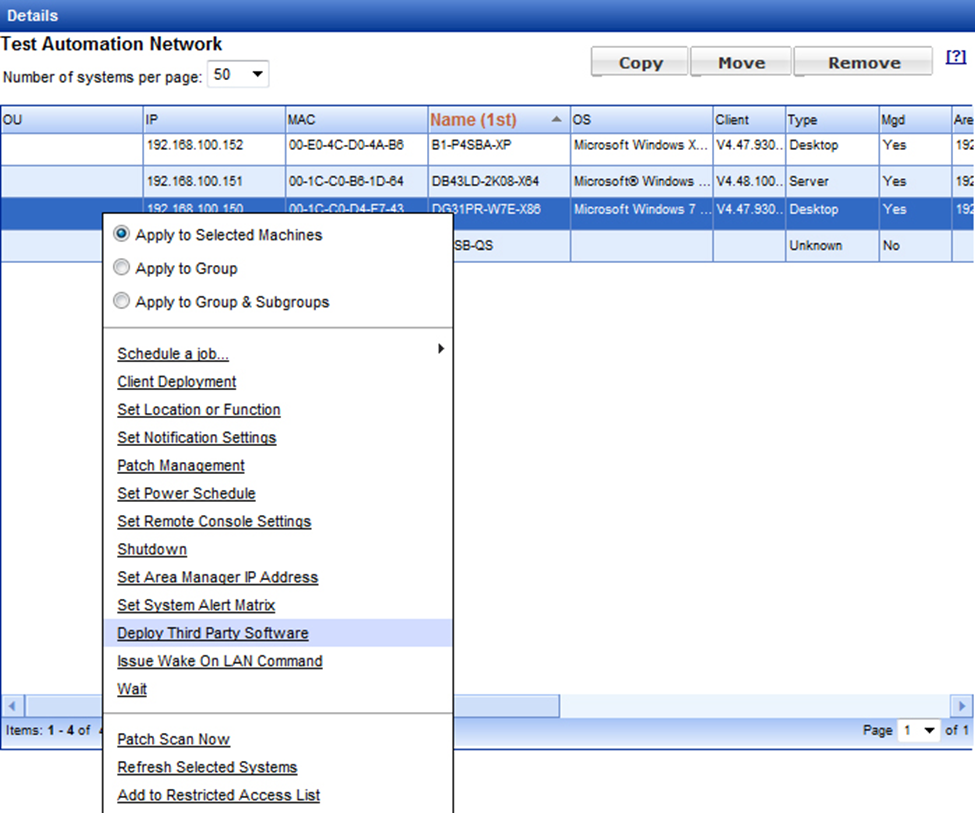Viewport: 975px width, 813px height.
Task: Click Issue Wake On LAN Command
Action: point(220,661)
